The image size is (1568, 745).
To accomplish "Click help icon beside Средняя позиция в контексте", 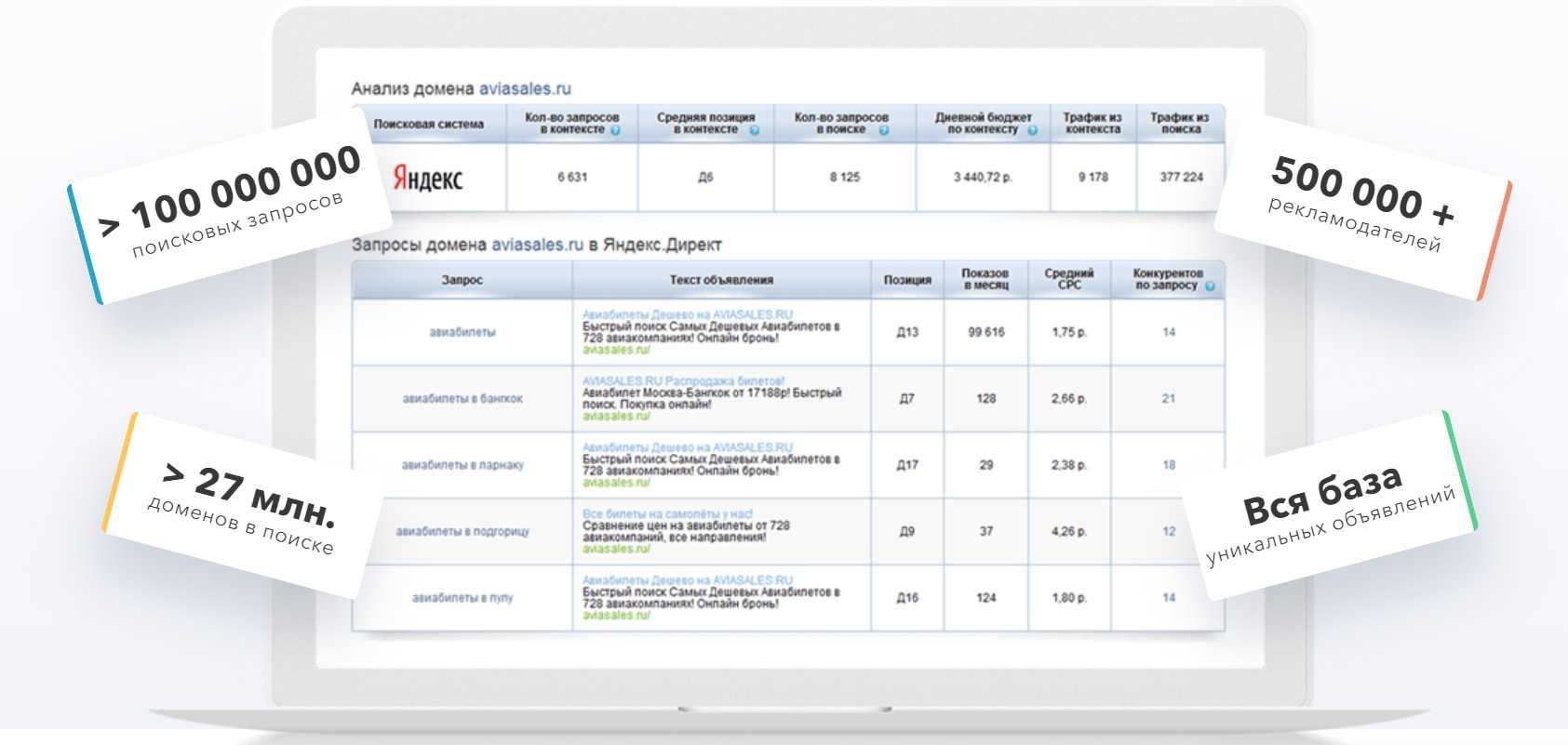I will [x=754, y=131].
